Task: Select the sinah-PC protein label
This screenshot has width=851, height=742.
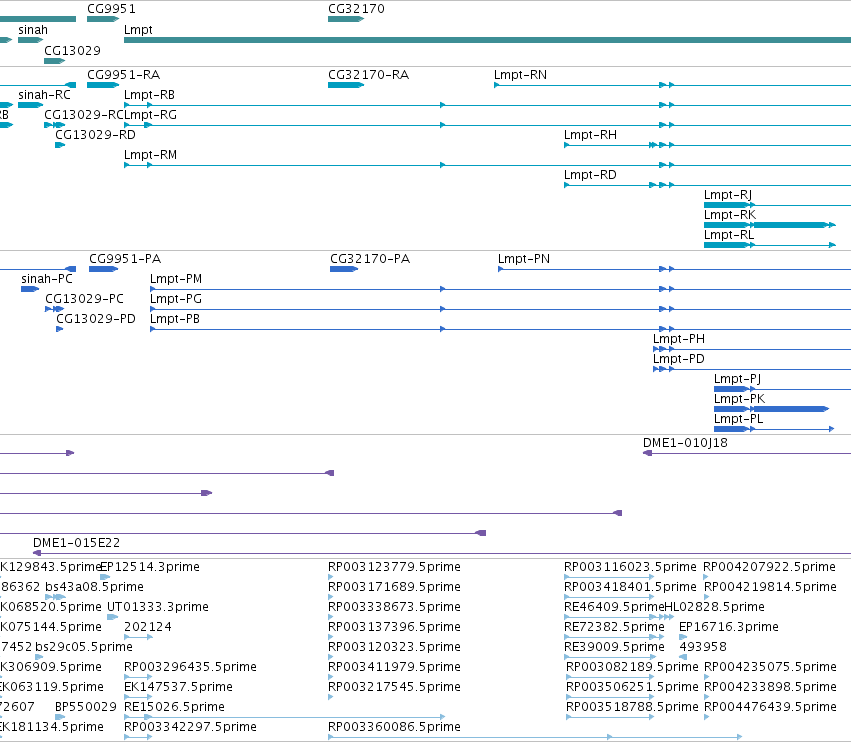Action: [x=47, y=278]
